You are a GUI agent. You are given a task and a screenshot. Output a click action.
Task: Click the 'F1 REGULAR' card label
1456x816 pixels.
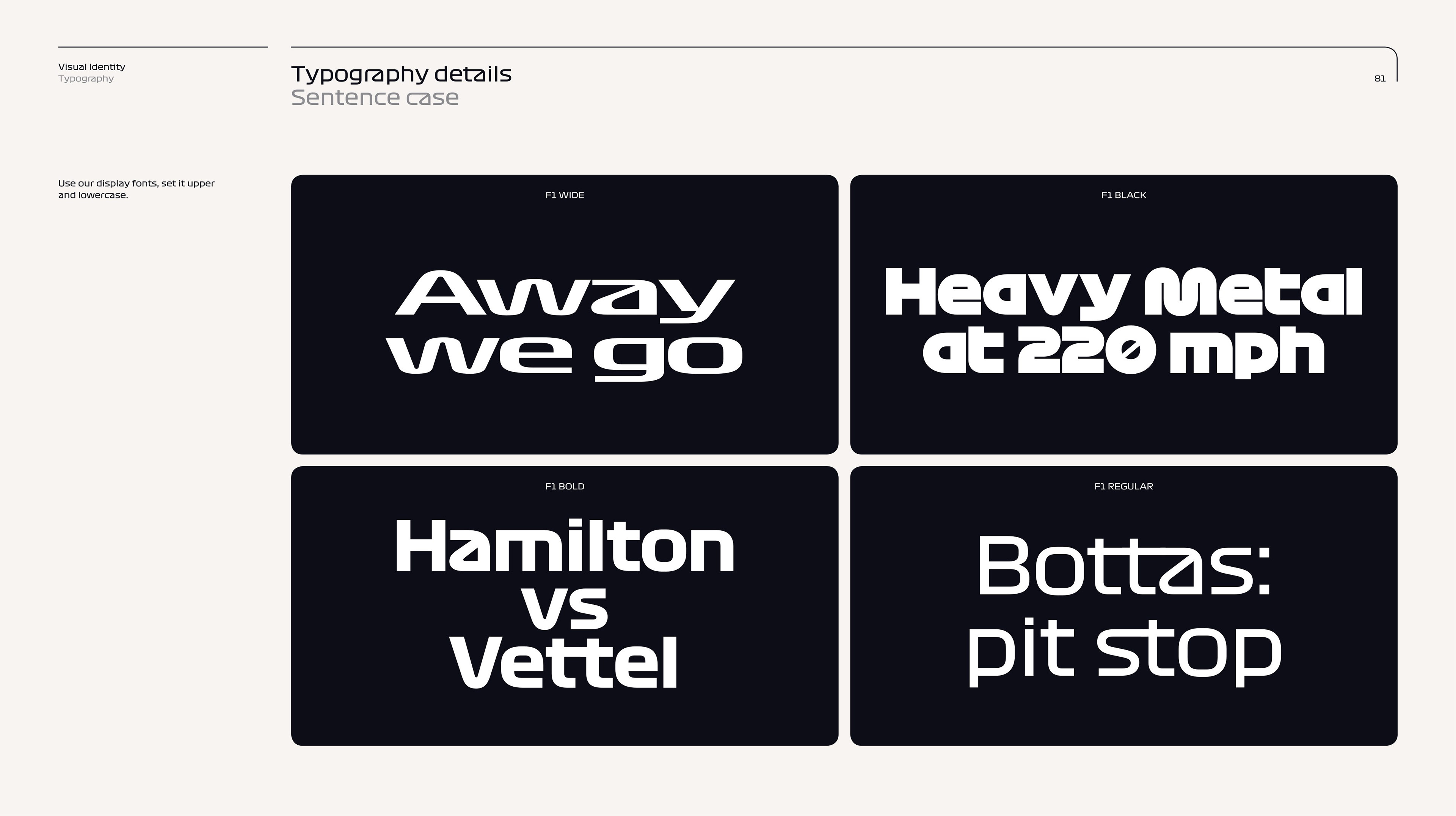coord(1123,486)
